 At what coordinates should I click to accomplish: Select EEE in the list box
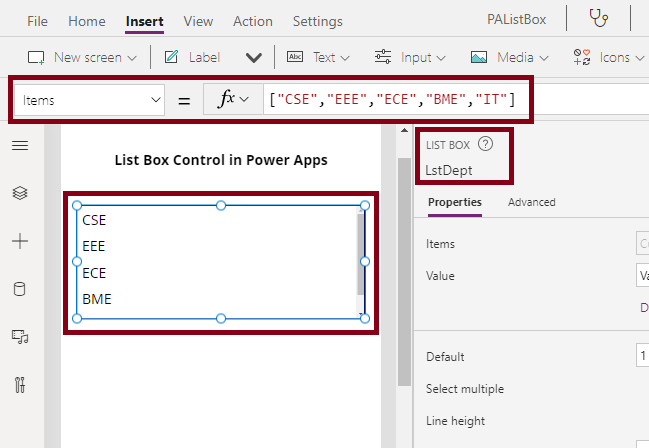click(94, 246)
